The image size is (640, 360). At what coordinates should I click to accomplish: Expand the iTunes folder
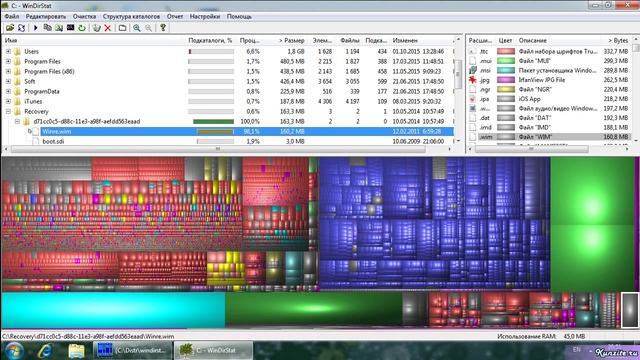pyautogui.click(x=8, y=101)
